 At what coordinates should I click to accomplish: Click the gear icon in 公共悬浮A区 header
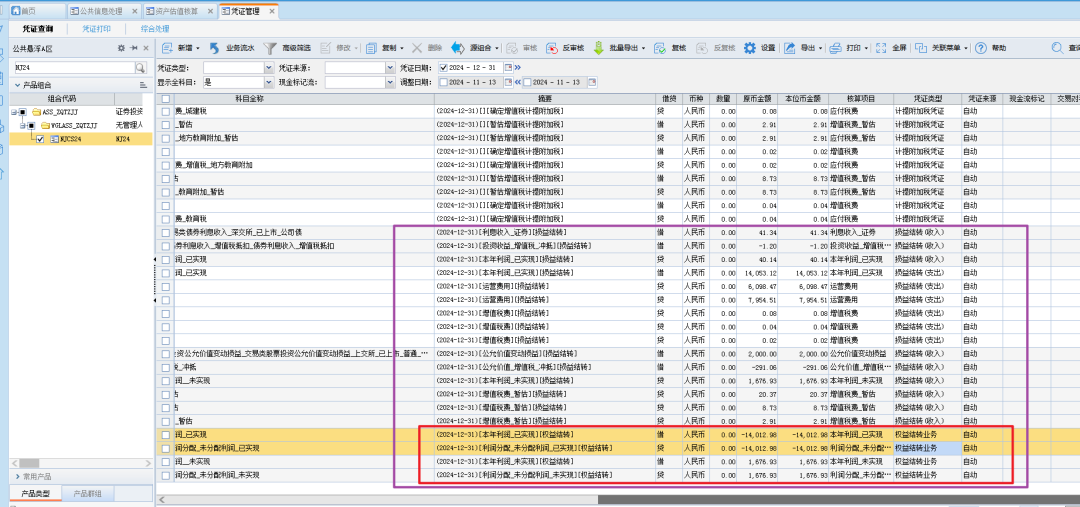tap(121, 47)
